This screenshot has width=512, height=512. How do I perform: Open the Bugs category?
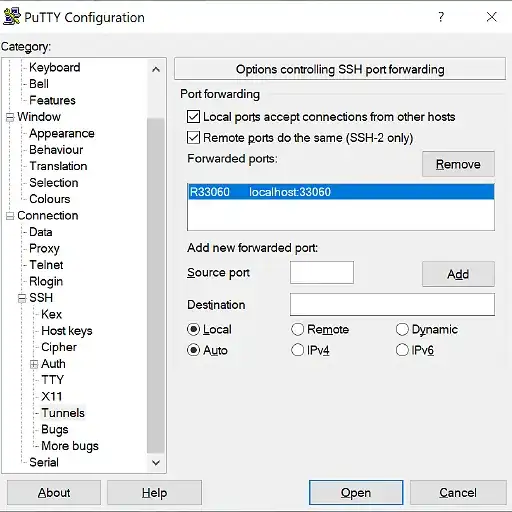point(55,429)
